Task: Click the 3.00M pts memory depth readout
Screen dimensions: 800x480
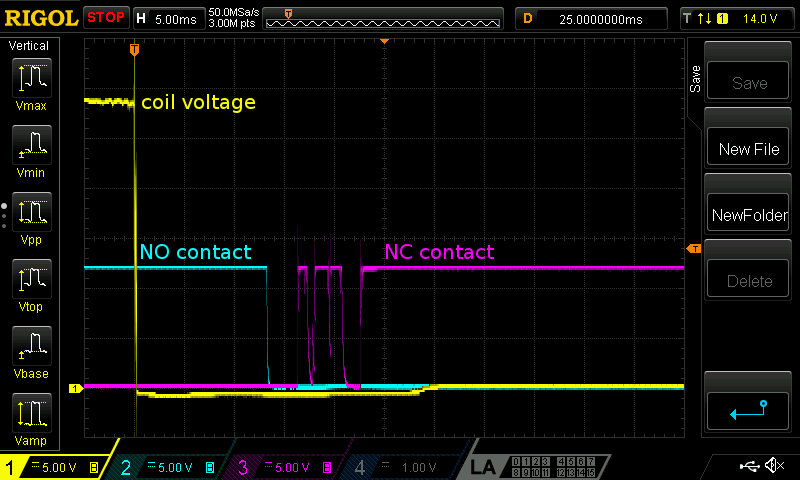Action: pos(232,23)
